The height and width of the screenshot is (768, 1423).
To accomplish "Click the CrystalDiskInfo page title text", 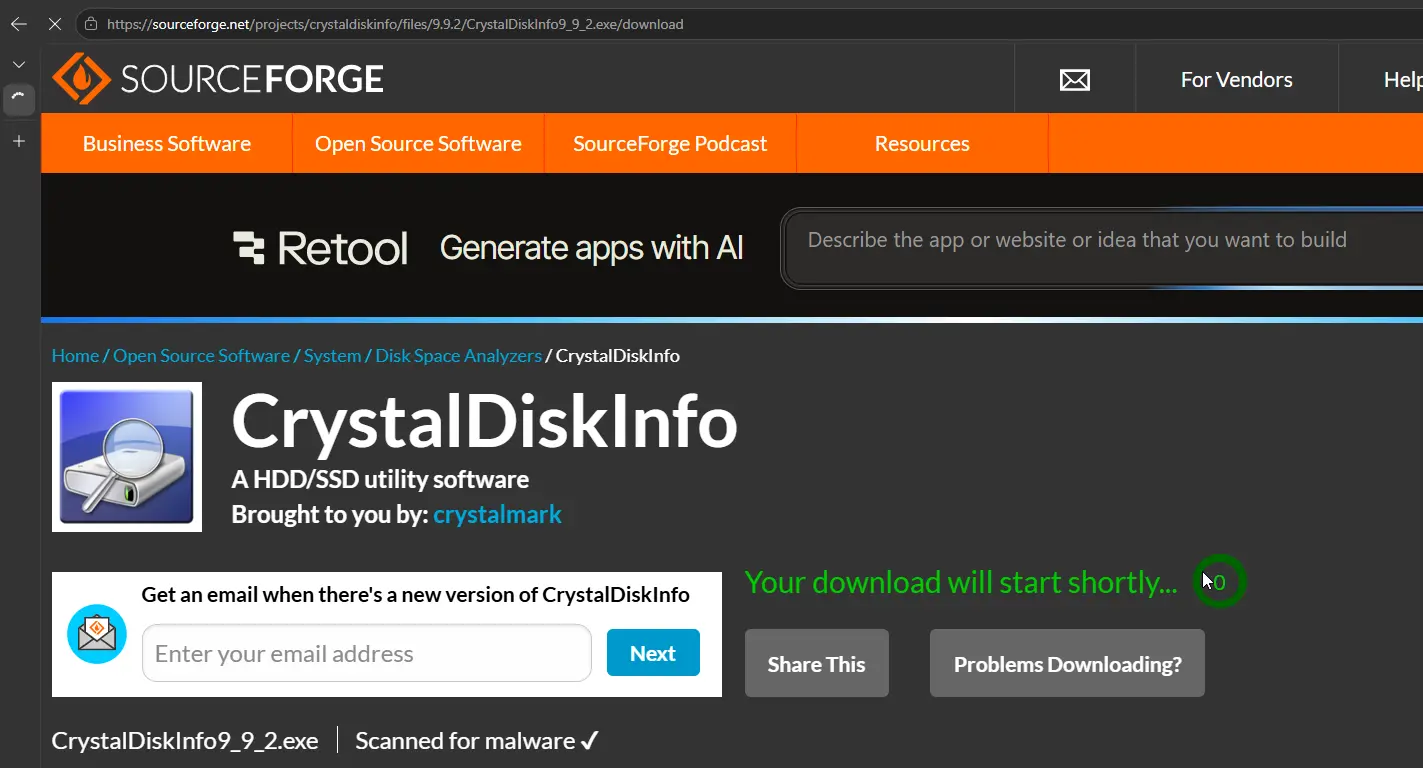I will pyautogui.click(x=485, y=421).
